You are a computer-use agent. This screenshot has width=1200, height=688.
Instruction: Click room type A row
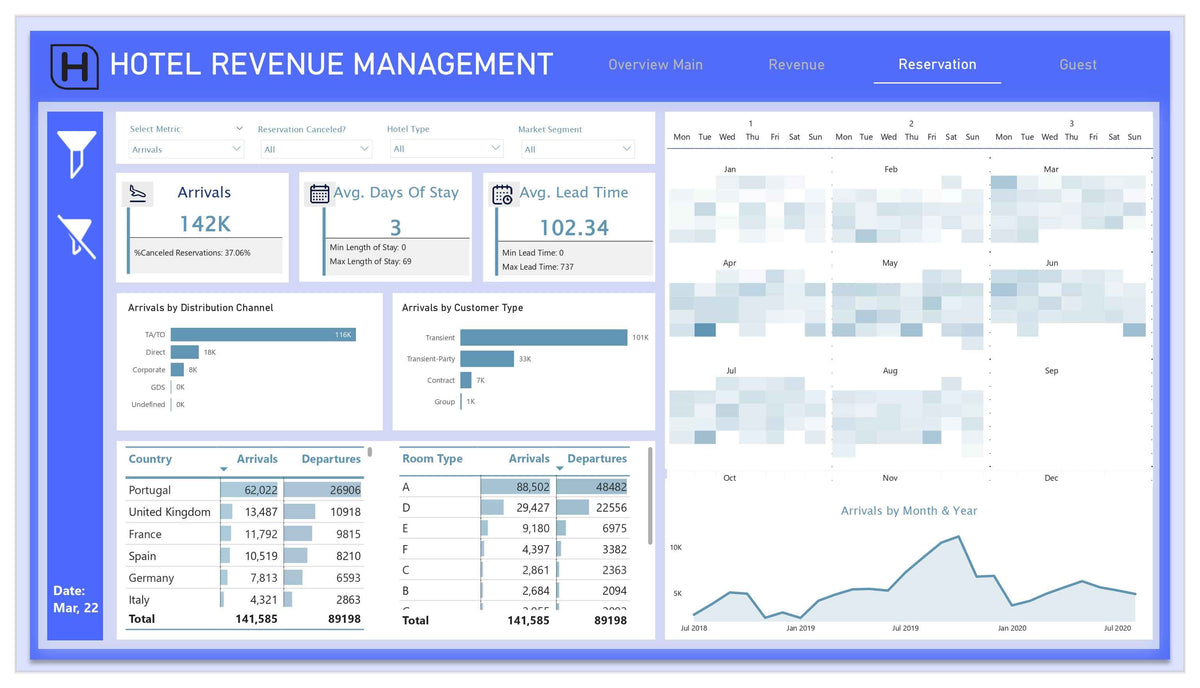pos(515,487)
